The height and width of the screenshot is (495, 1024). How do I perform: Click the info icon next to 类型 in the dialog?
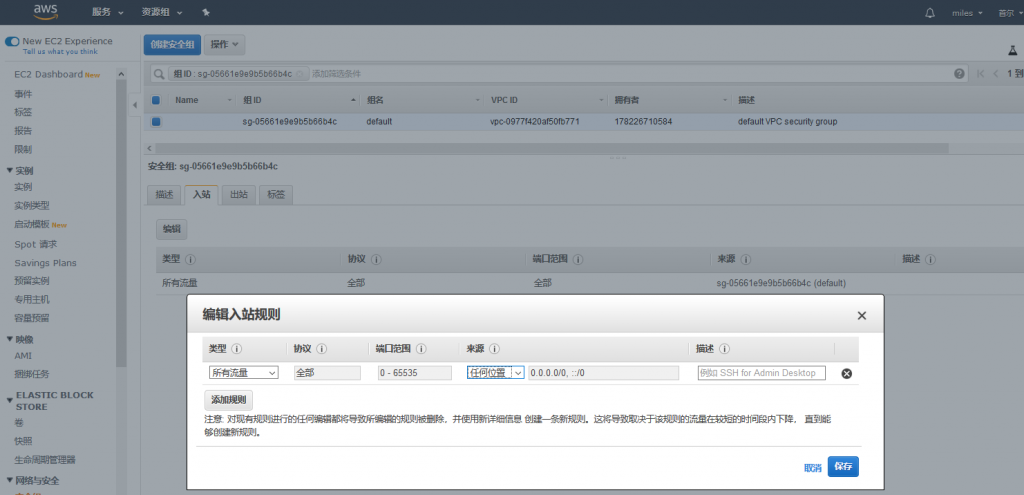238,349
